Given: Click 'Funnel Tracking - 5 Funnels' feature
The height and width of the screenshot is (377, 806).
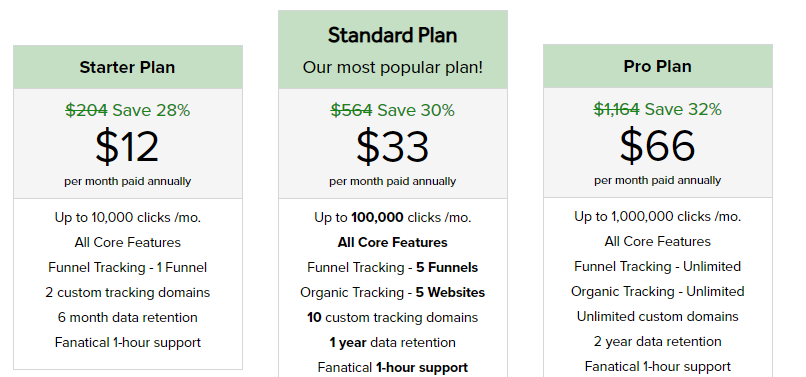Looking at the screenshot, I should point(393,267).
